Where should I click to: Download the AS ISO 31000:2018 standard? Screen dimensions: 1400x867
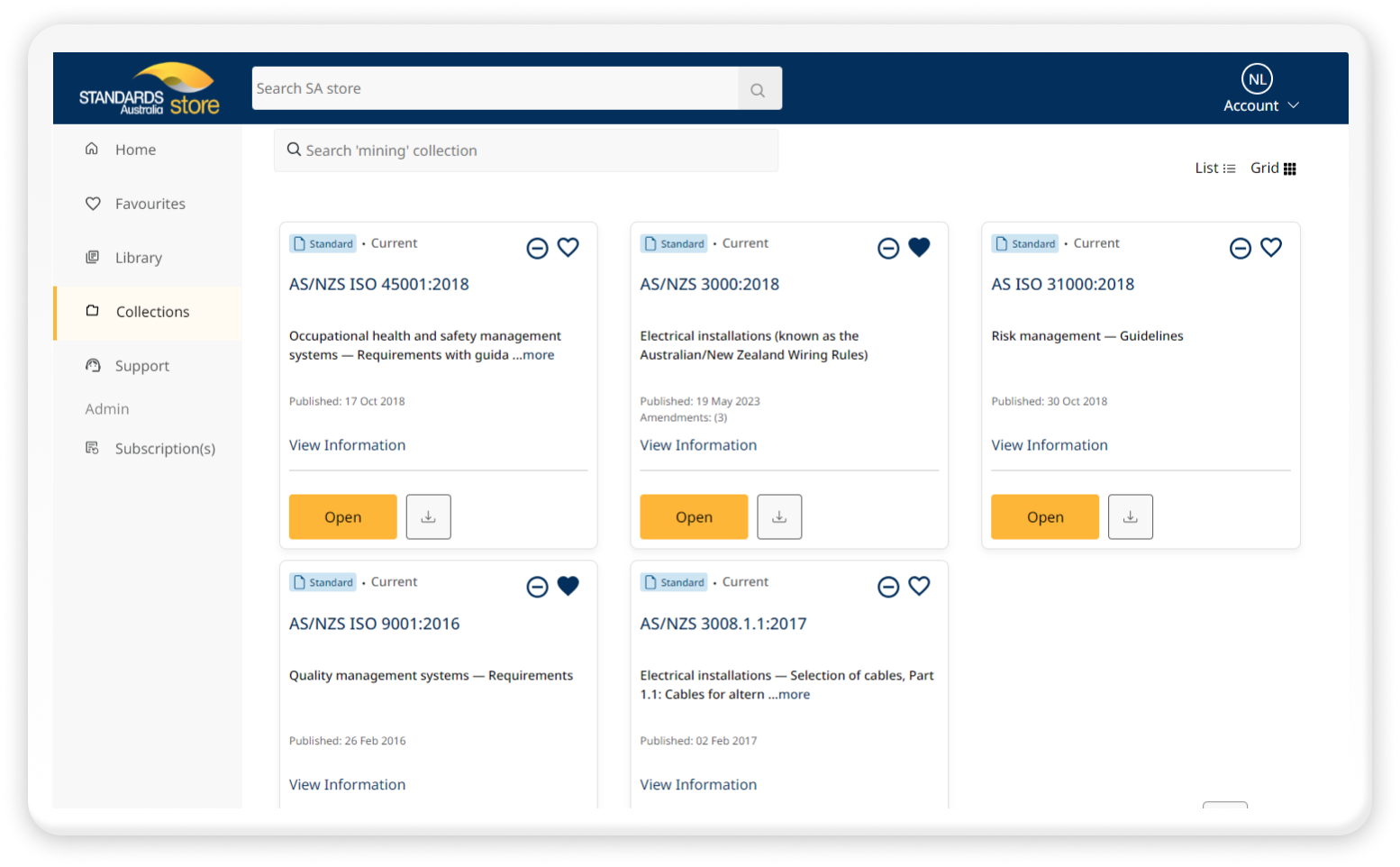point(1130,517)
